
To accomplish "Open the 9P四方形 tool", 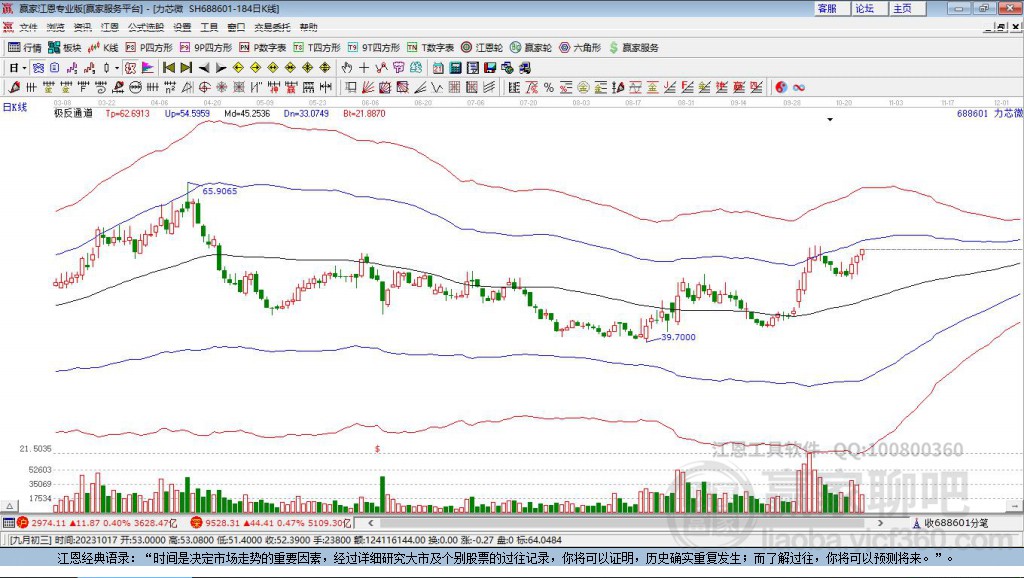I will 206,48.
